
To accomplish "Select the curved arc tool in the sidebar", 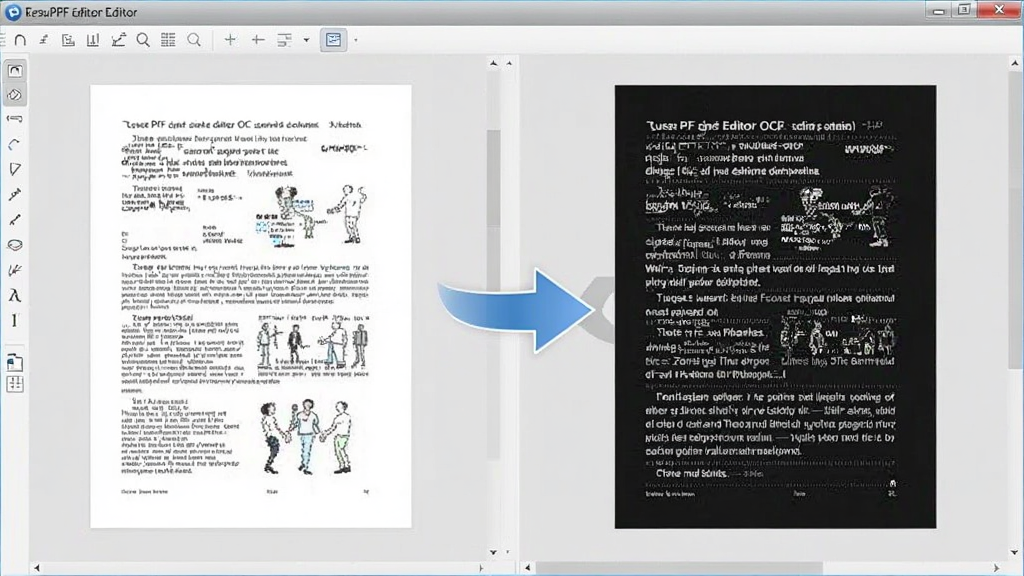I will [x=14, y=144].
